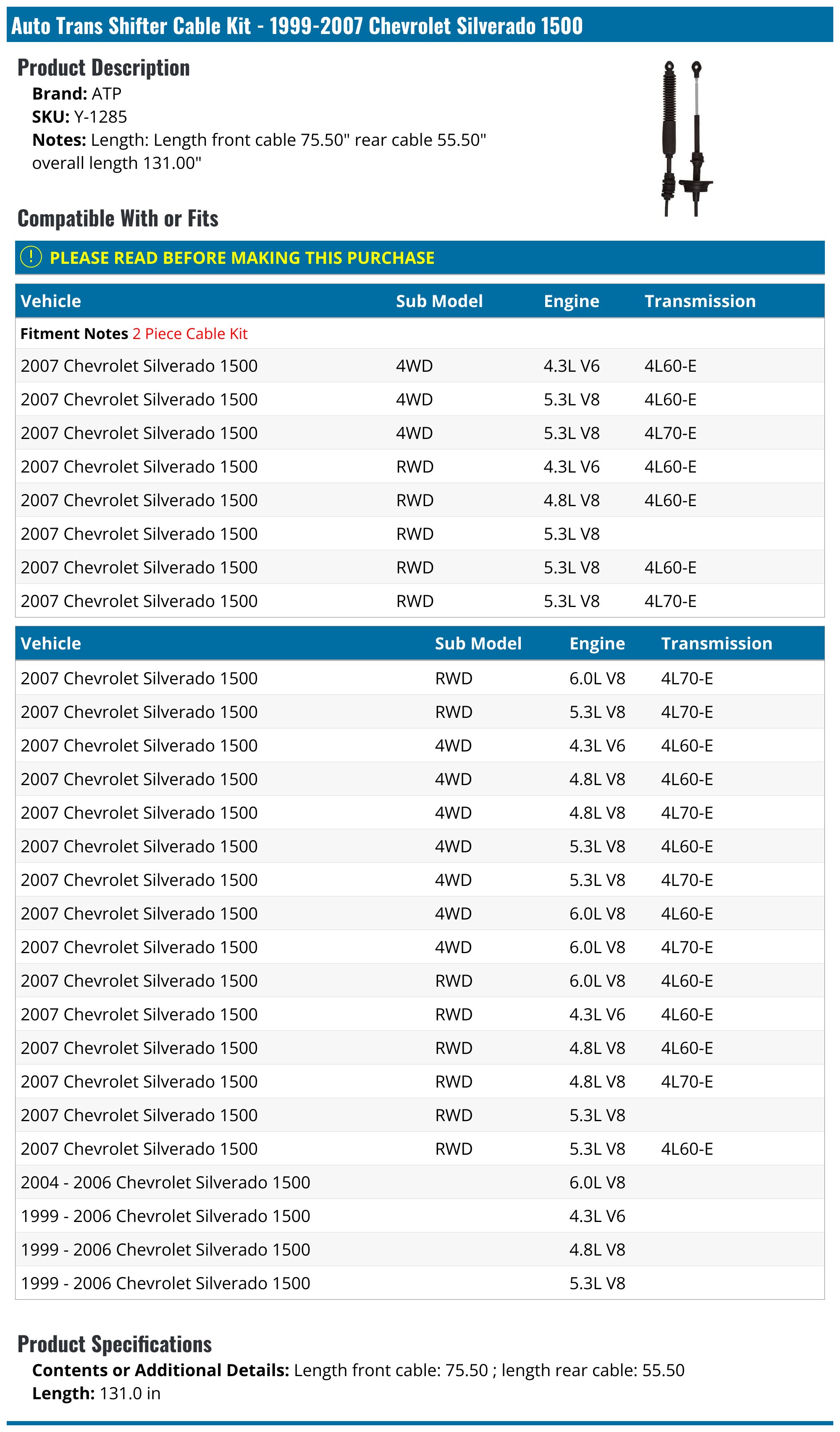The width and height of the screenshot is (840, 1432).
Task: Click the Transmission header in second table
Action: point(716,643)
